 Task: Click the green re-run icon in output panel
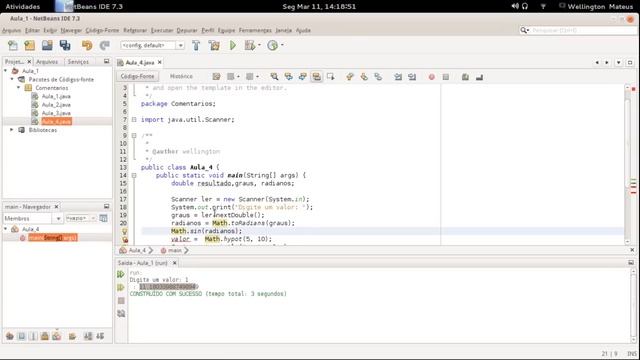tap(120, 274)
